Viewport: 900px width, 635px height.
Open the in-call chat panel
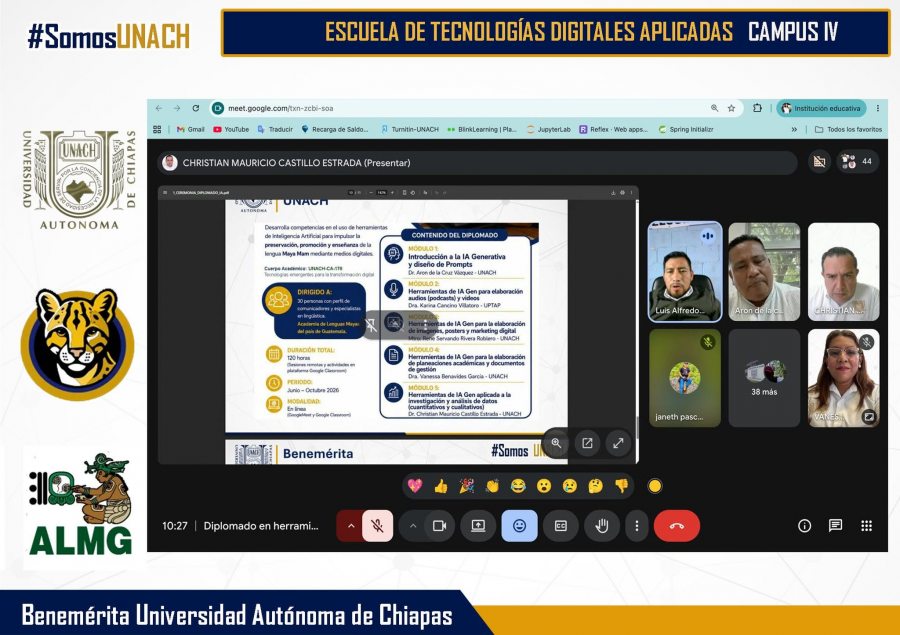coord(836,526)
